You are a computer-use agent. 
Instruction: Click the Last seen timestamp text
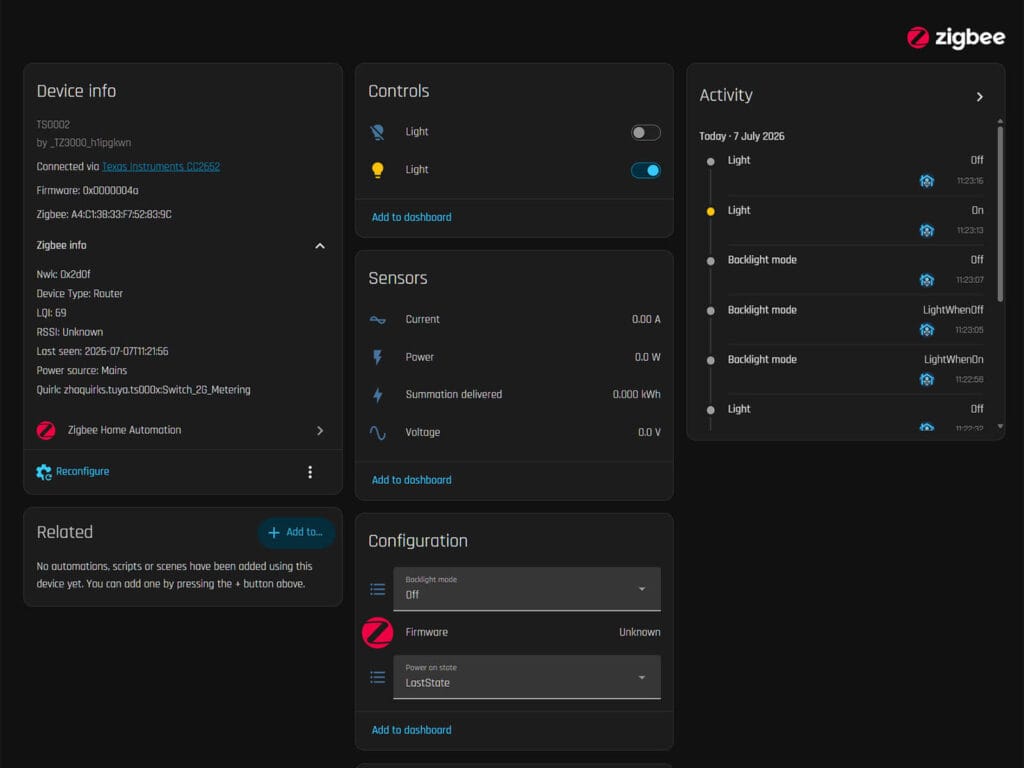102,351
